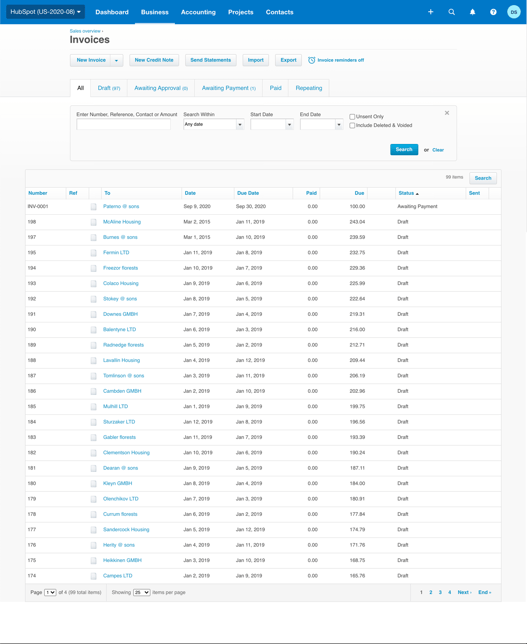This screenshot has height=644, width=527.
Task: Click the New Credit Note button
Action: pyautogui.click(x=154, y=60)
